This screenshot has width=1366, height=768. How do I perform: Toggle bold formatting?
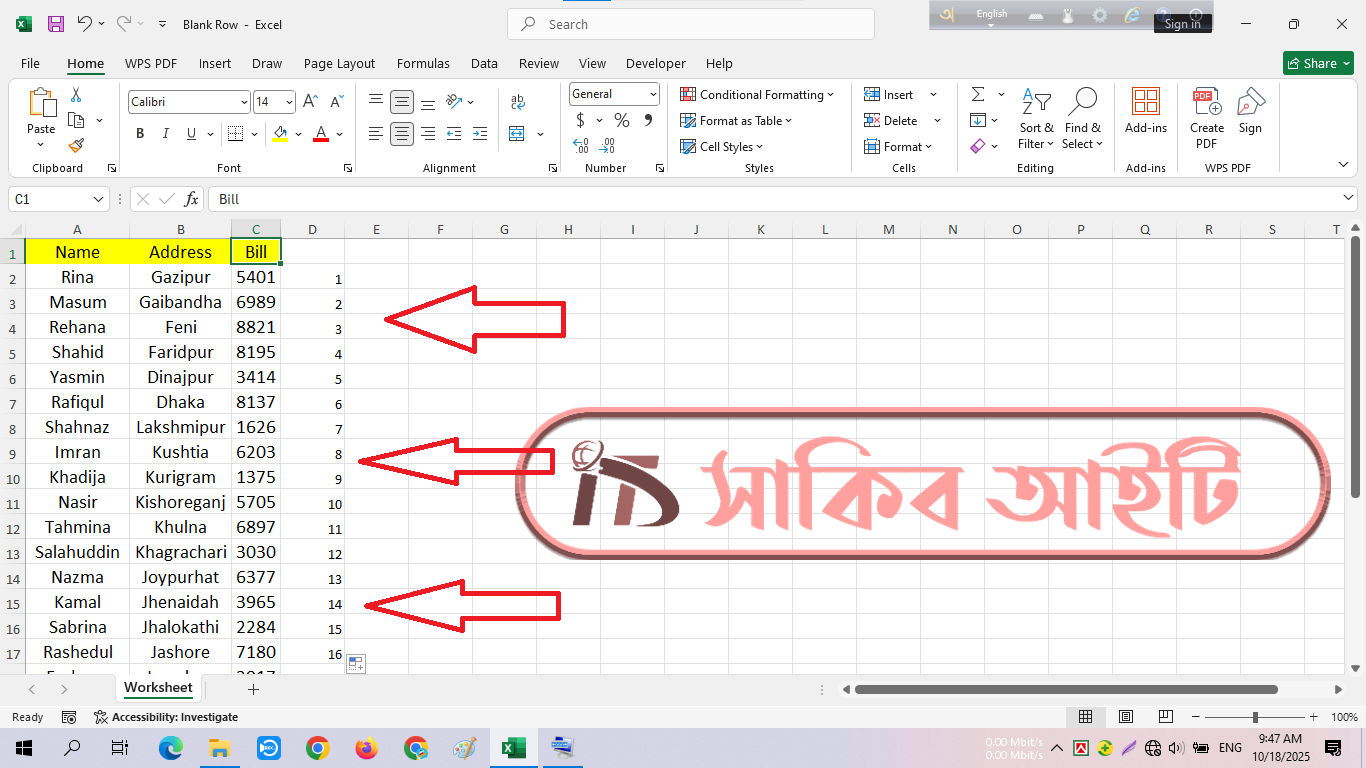140,134
